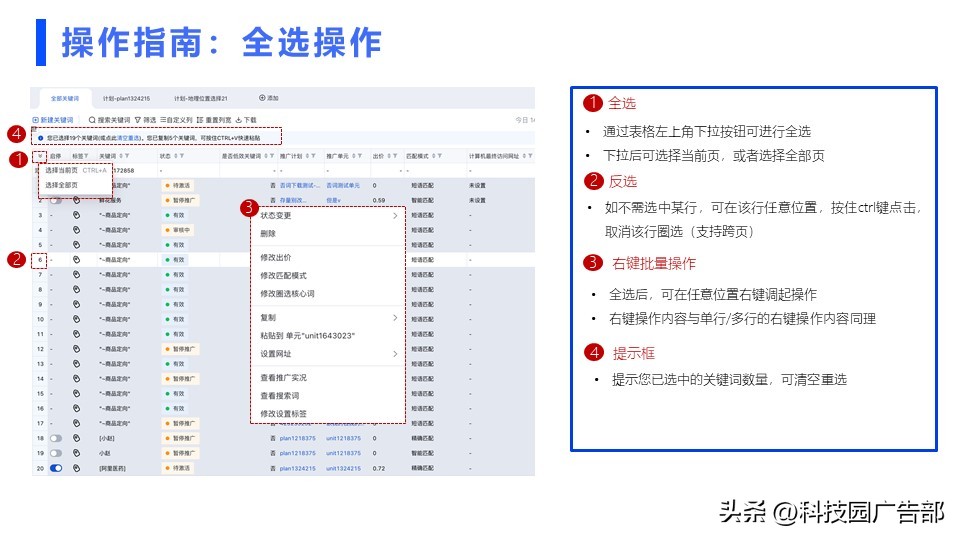The height and width of the screenshot is (540, 960).
Task: Select 查看推广实况 in the context menu
Action: click(283, 378)
